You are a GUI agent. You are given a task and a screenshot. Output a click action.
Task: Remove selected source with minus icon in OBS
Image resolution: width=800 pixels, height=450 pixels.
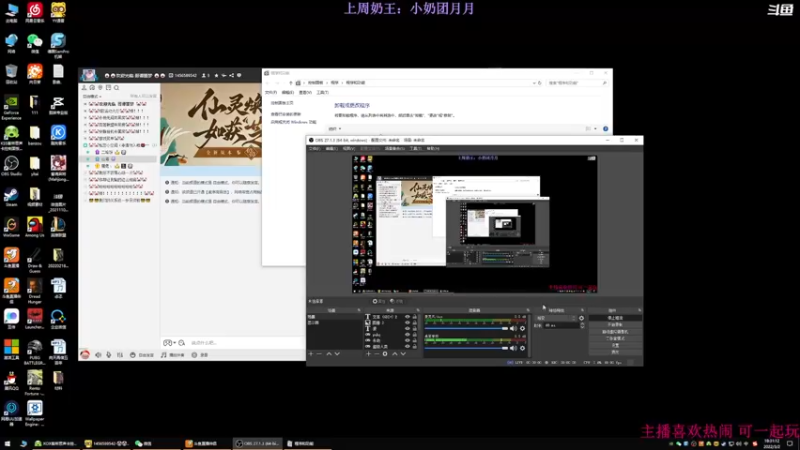click(x=377, y=354)
